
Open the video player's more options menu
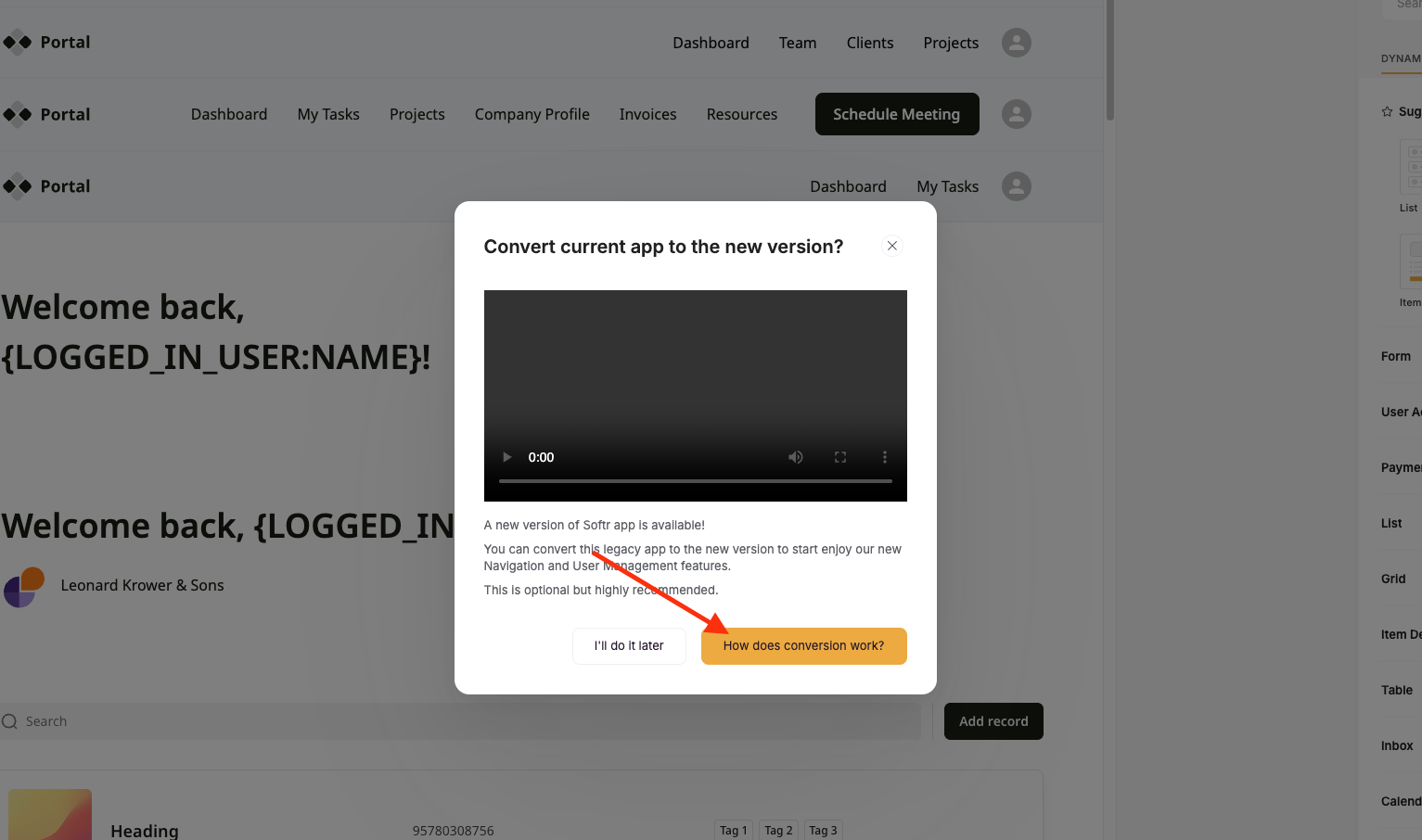(884, 456)
